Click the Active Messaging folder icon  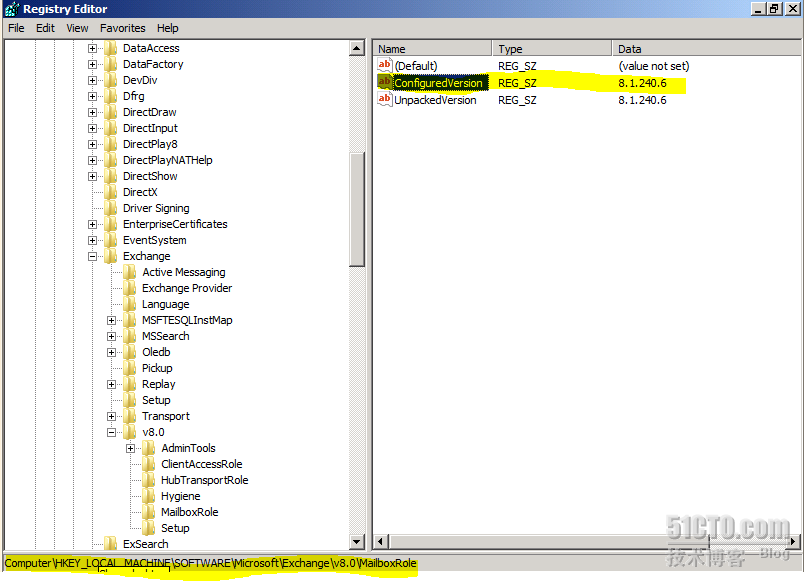(130, 272)
